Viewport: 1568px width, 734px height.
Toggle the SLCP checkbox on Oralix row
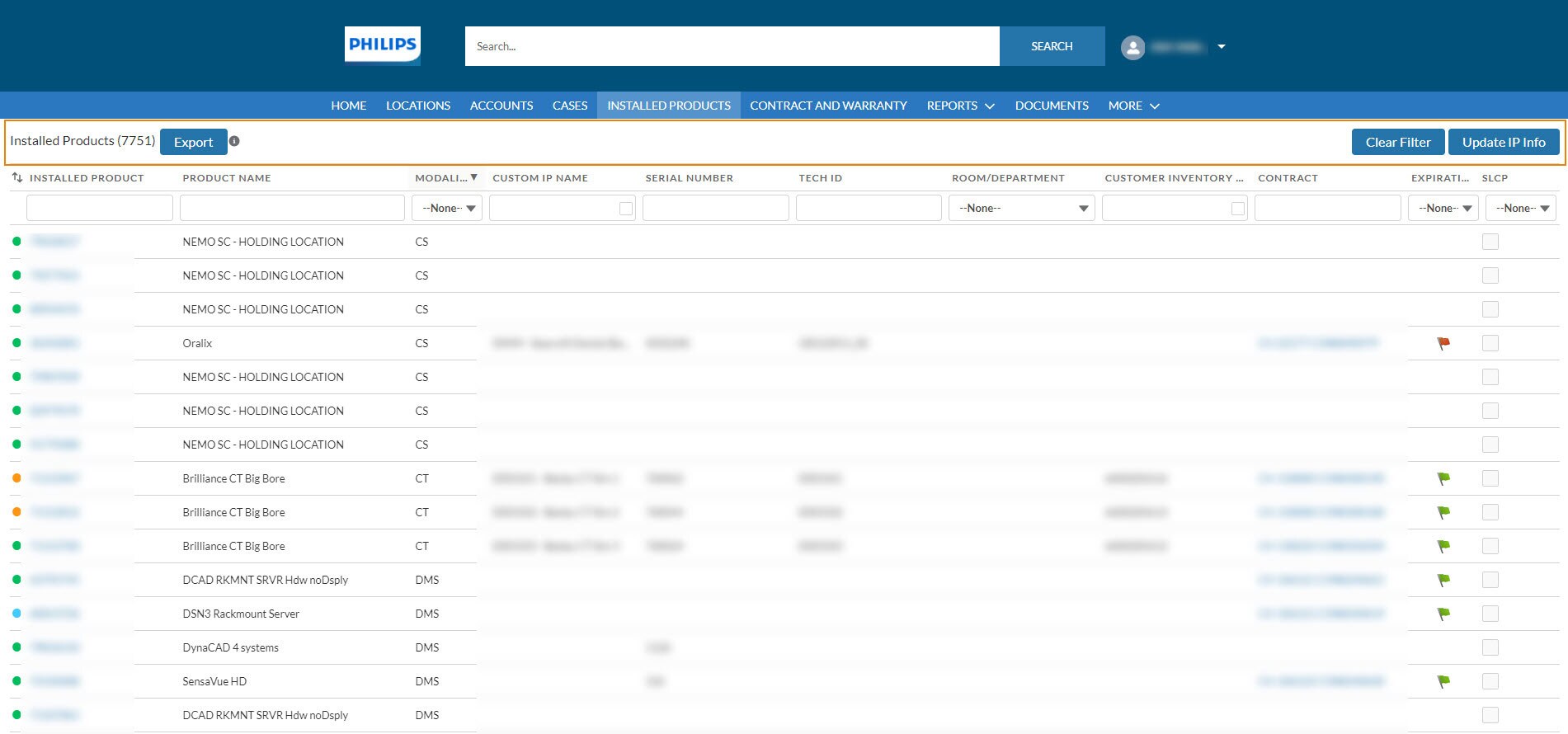click(1490, 343)
